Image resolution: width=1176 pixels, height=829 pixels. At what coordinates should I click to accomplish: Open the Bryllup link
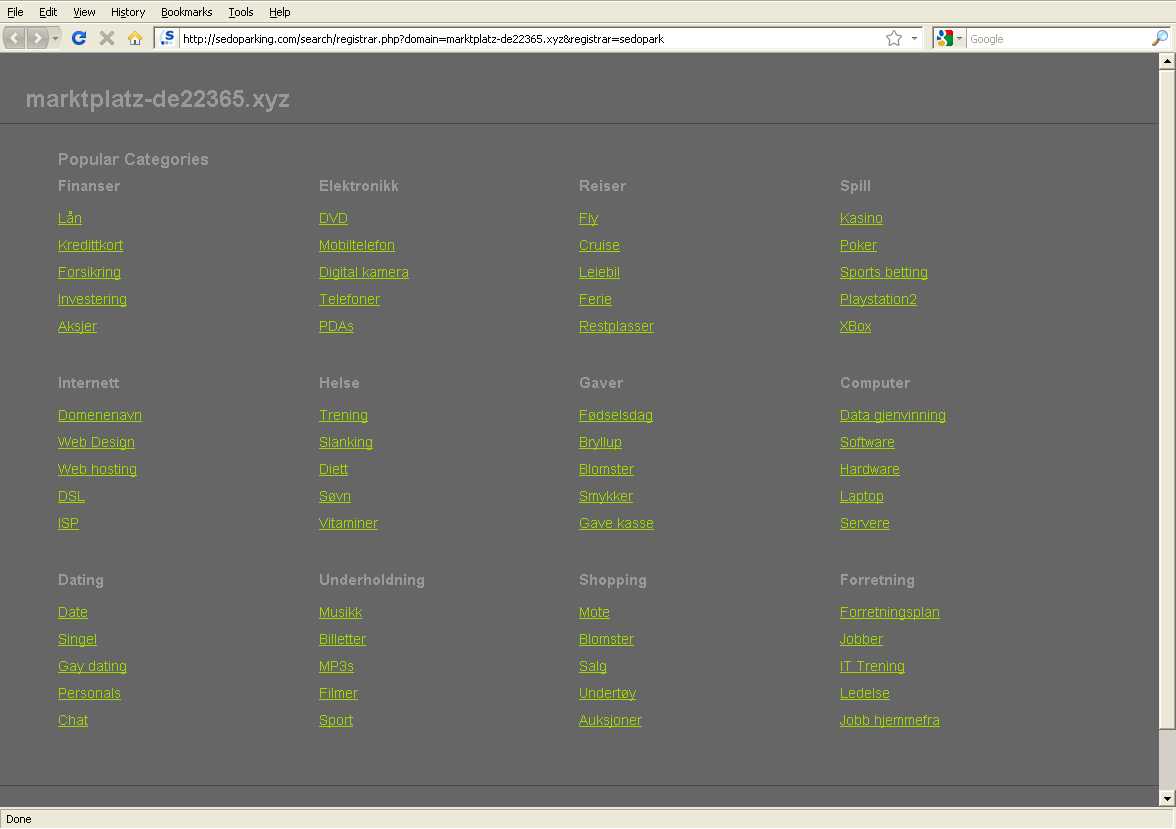(x=600, y=443)
